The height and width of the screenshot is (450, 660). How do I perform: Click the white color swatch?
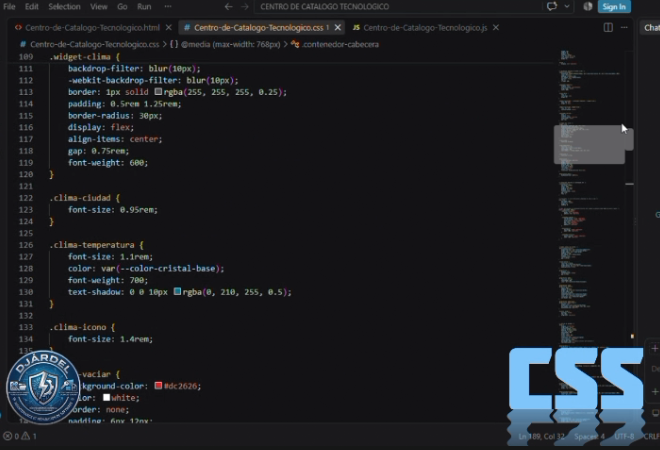click(106, 397)
